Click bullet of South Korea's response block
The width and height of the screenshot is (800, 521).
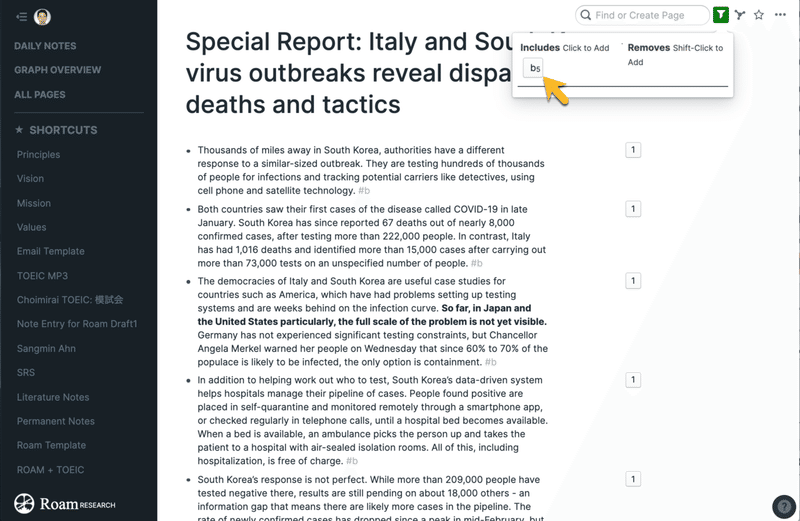pyautogui.click(x=188, y=480)
